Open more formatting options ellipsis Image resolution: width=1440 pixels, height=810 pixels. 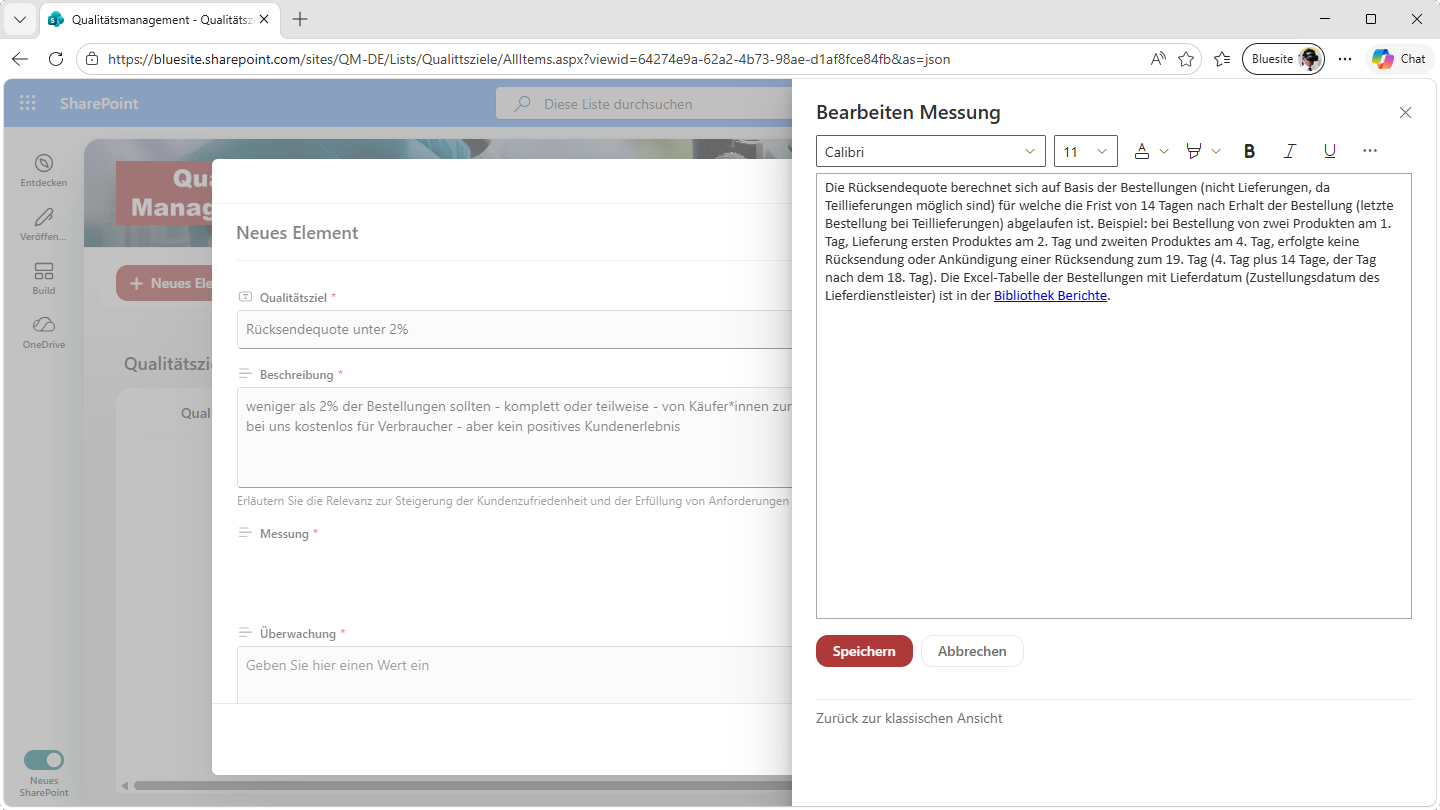point(1370,151)
